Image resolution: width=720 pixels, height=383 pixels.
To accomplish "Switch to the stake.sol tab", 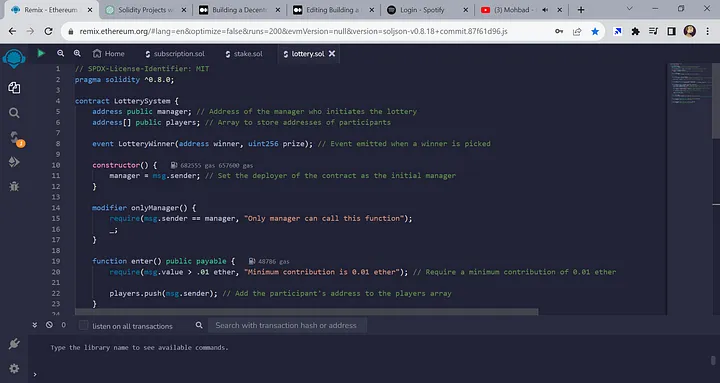I will coord(244,54).
